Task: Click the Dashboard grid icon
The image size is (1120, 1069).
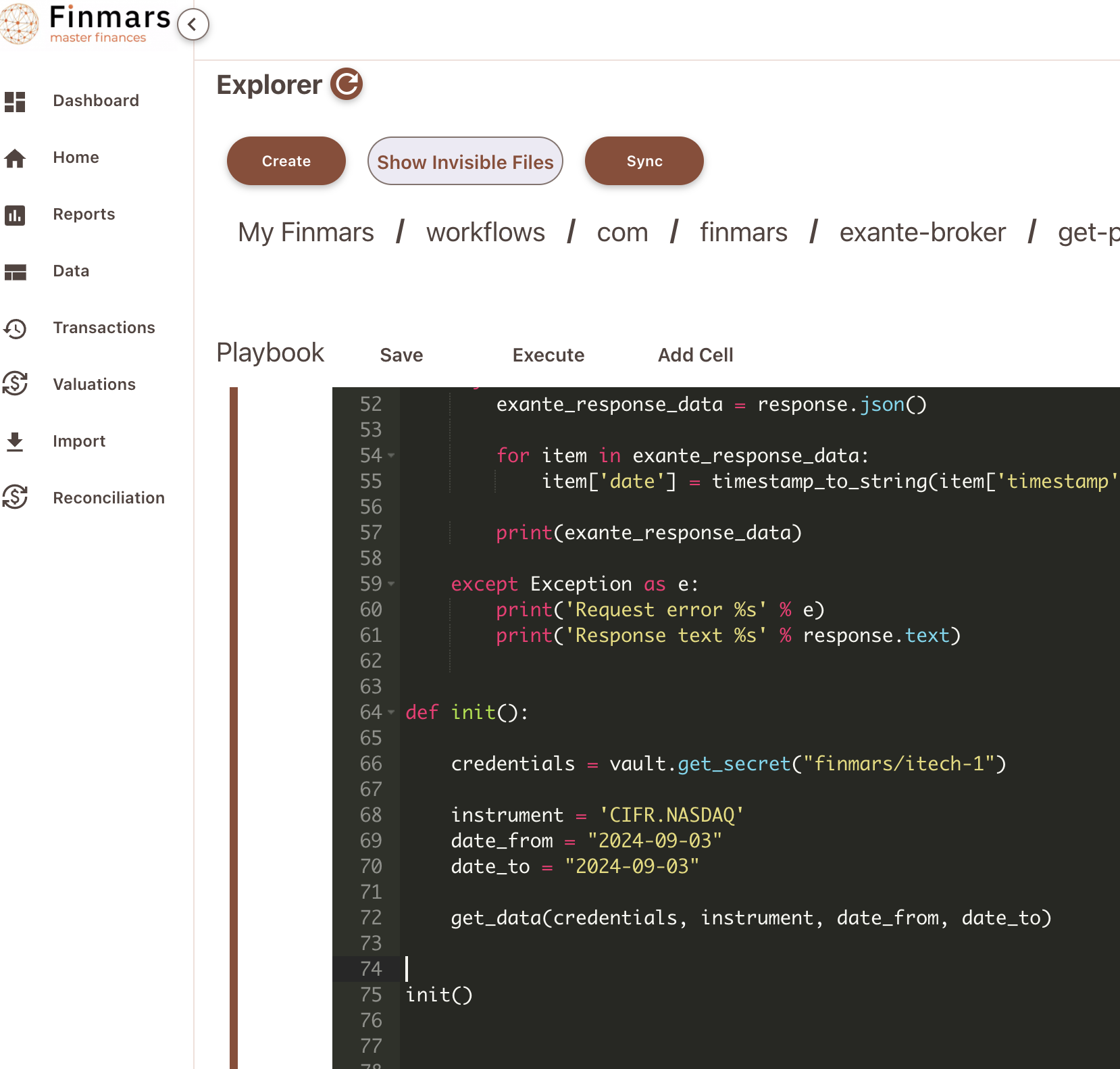Action: click(x=15, y=101)
